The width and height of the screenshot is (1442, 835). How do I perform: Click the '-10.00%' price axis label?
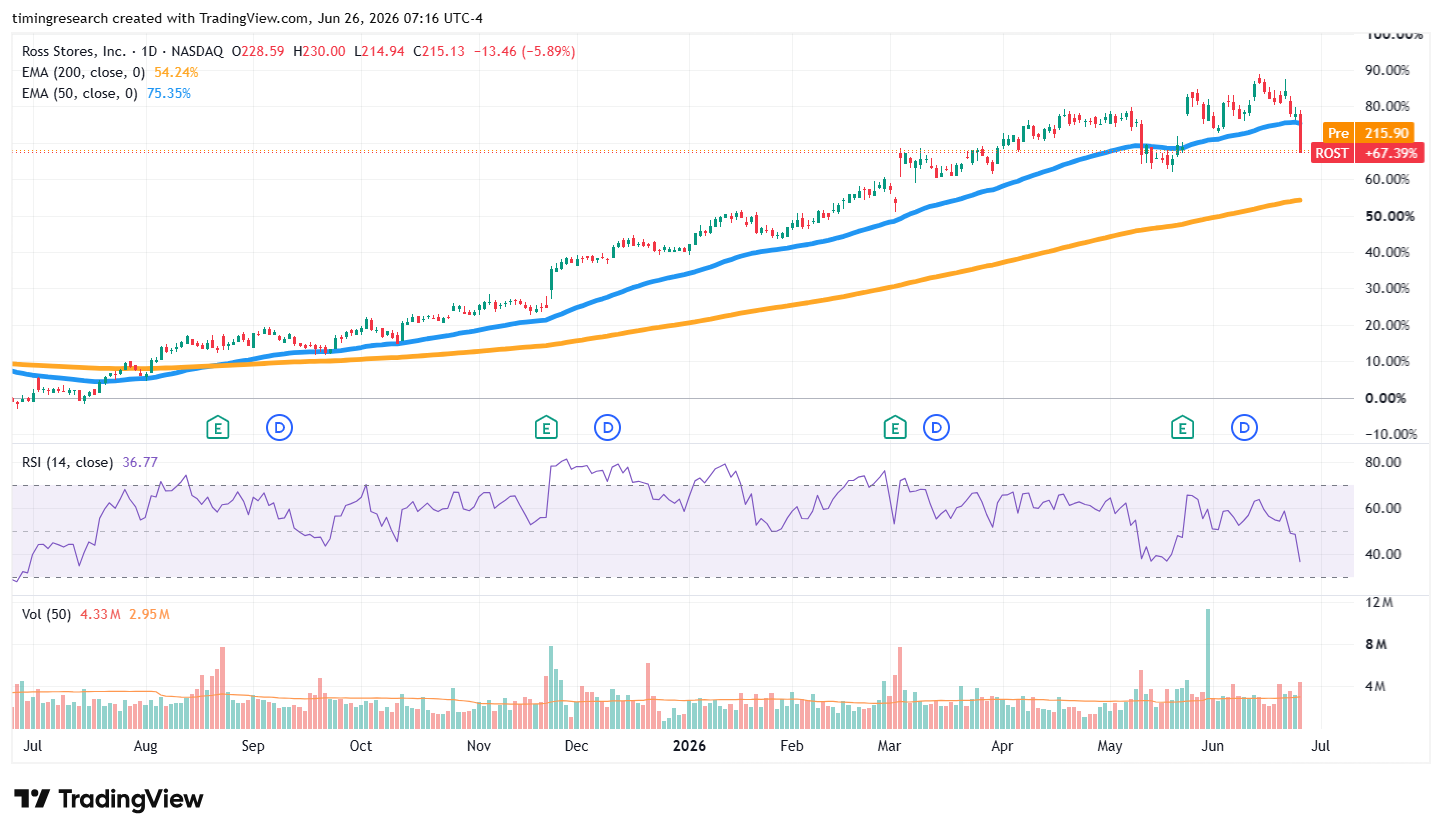coord(1392,434)
